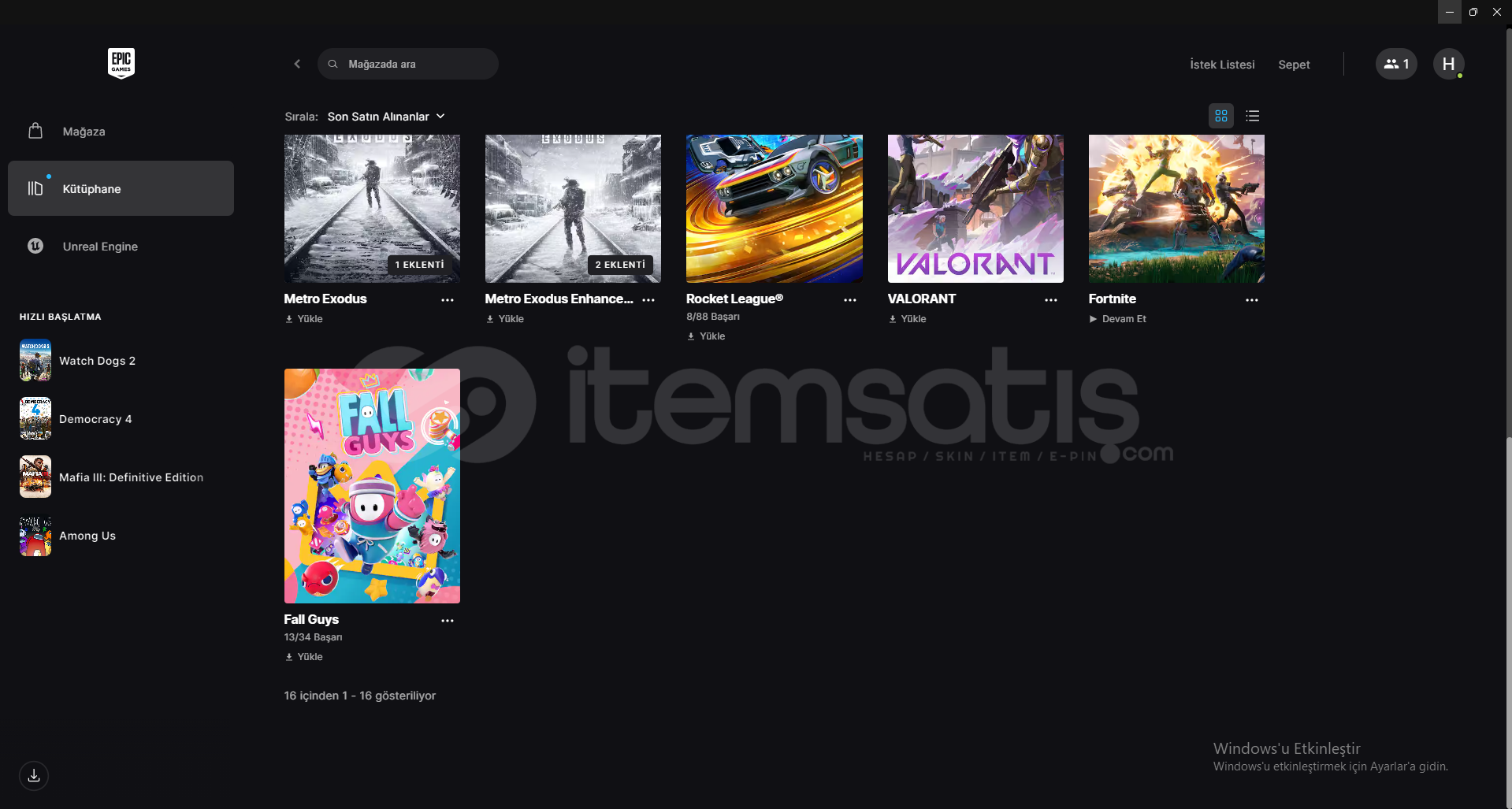This screenshot has height=809, width=1512.
Task: Click the 1 EKLENTİ badge on Metro Exodus
Action: pyautogui.click(x=420, y=265)
